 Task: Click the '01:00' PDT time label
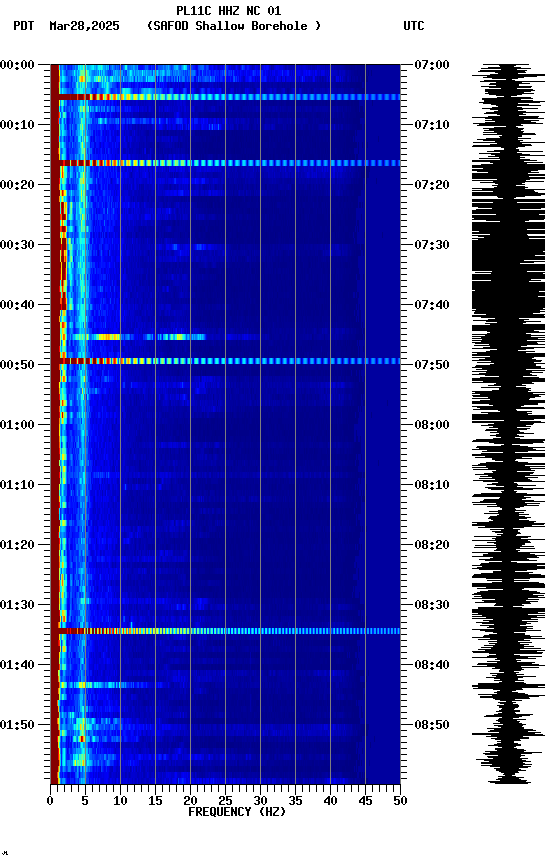click(17, 425)
